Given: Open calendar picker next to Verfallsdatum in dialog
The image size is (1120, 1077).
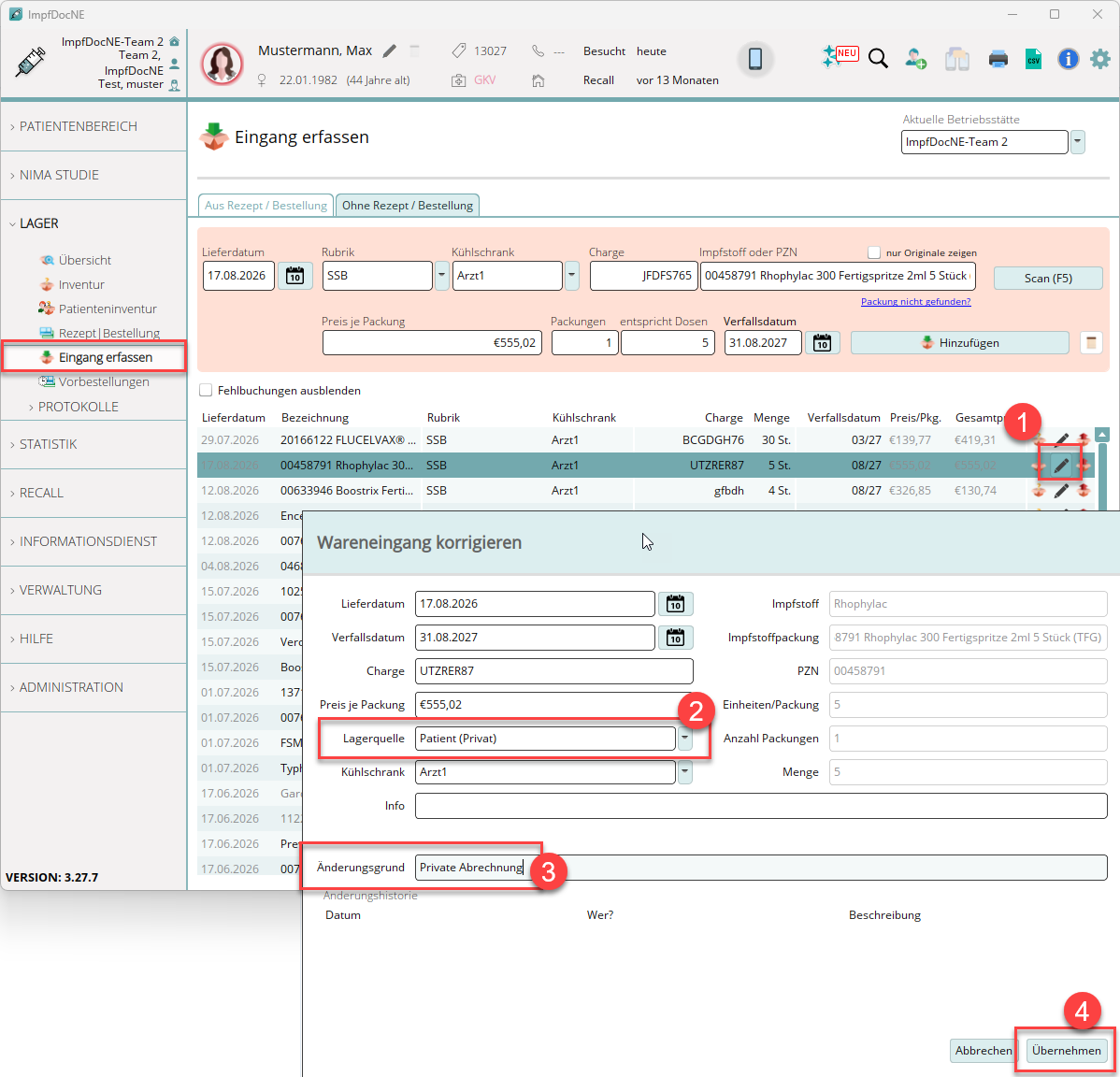Looking at the screenshot, I should [x=675, y=637].
